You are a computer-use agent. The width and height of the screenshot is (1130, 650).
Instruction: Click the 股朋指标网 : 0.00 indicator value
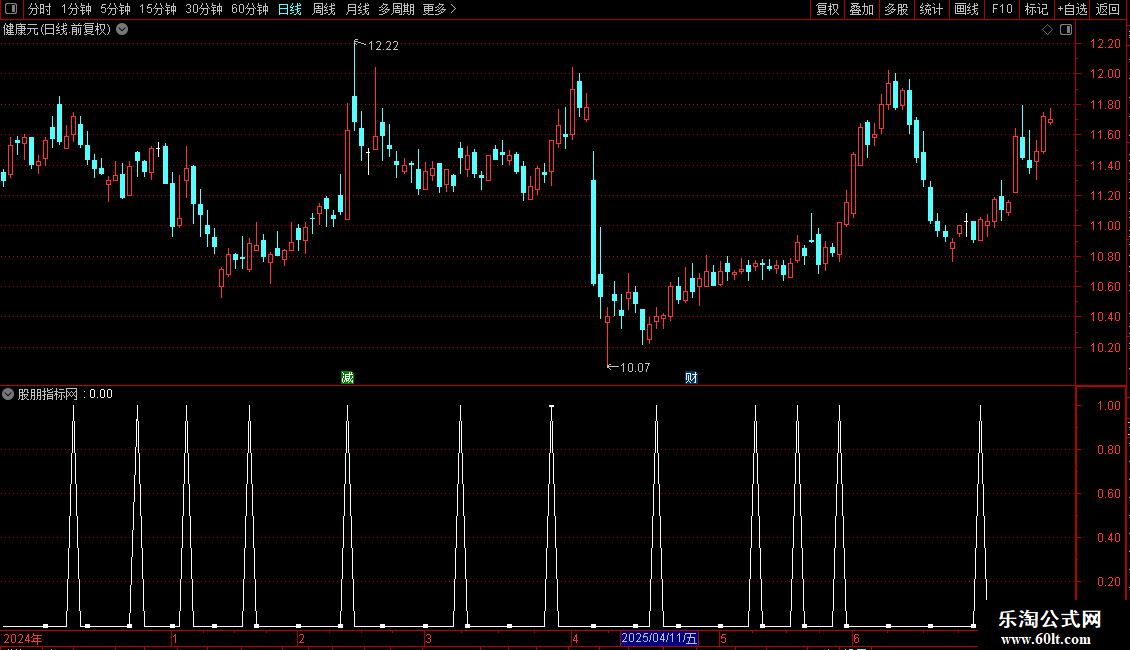pos(65,394)
